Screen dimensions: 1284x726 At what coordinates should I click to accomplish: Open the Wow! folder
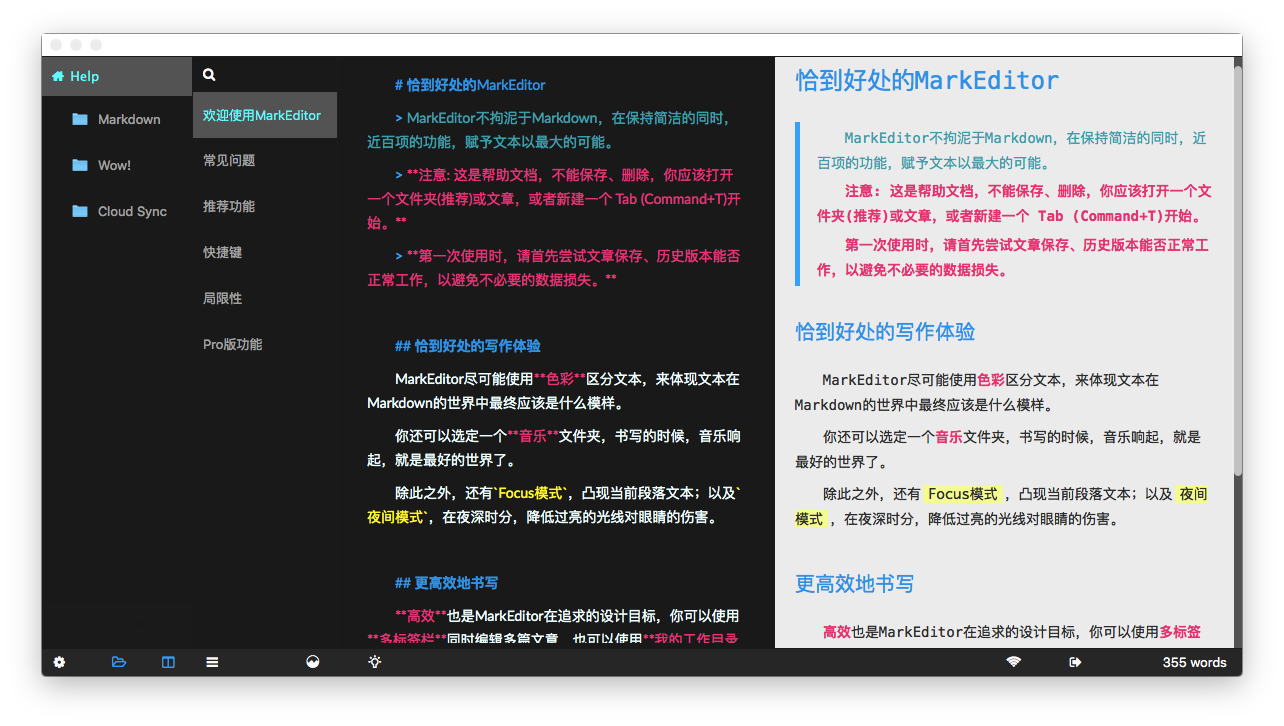tap(117, 165)
